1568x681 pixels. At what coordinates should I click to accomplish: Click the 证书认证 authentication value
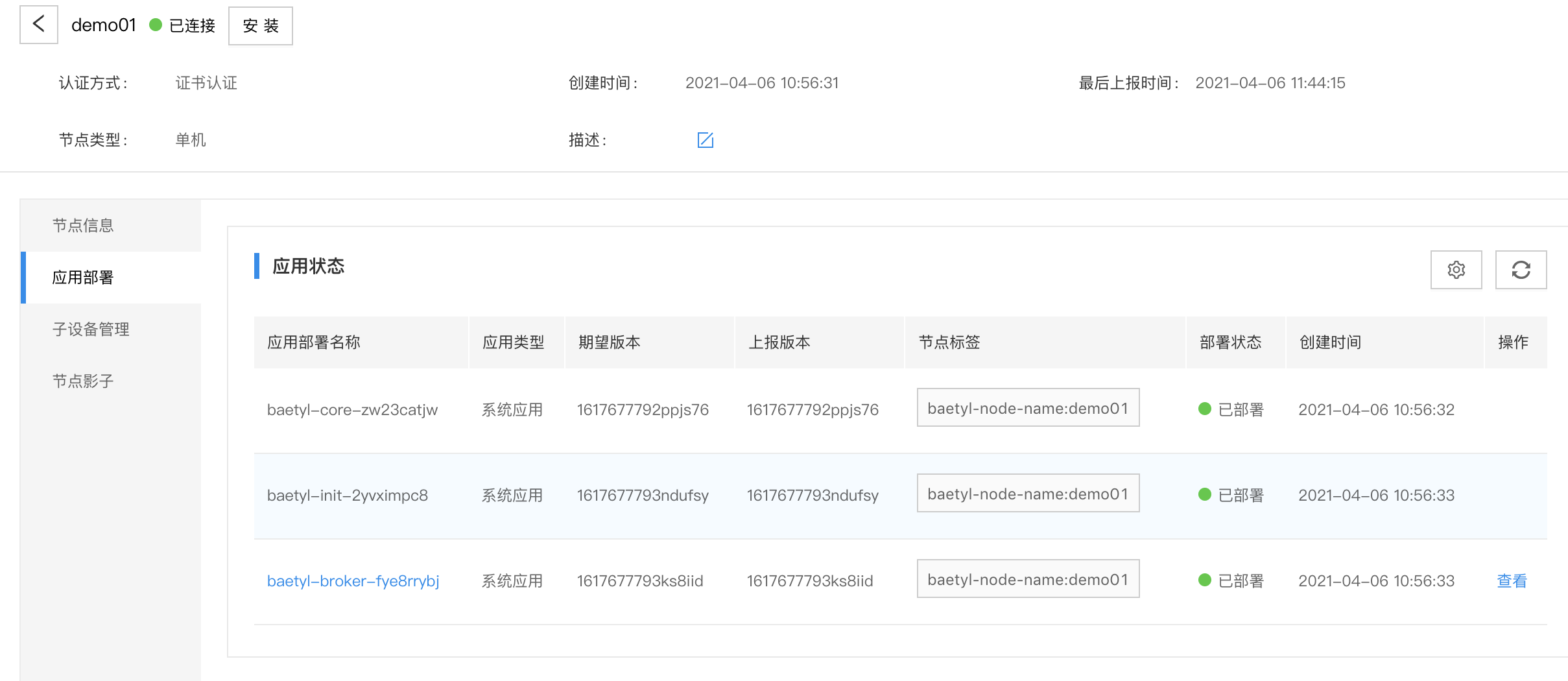pos(206,83)
